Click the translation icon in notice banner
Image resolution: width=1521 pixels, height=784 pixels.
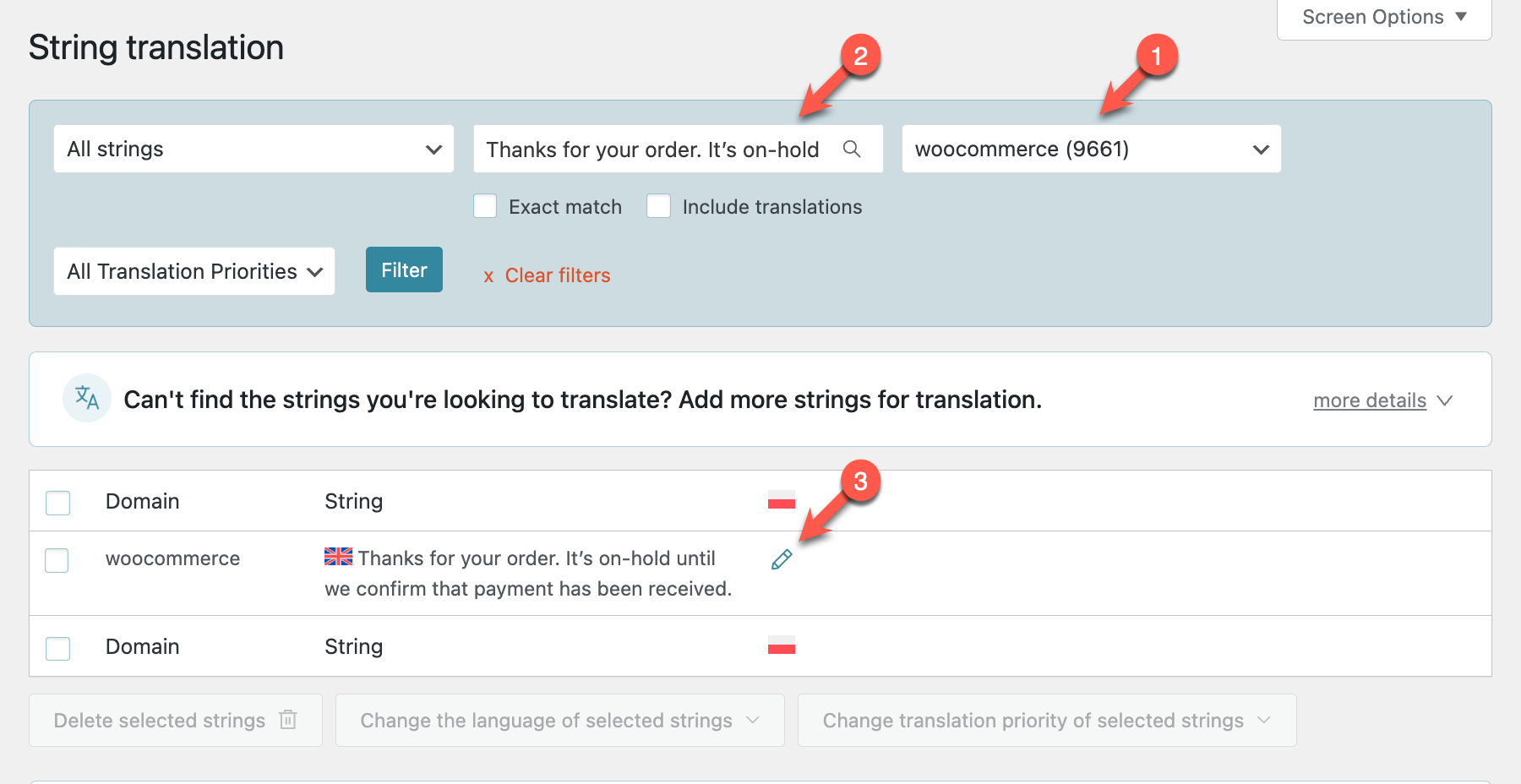tap(87, 398)
